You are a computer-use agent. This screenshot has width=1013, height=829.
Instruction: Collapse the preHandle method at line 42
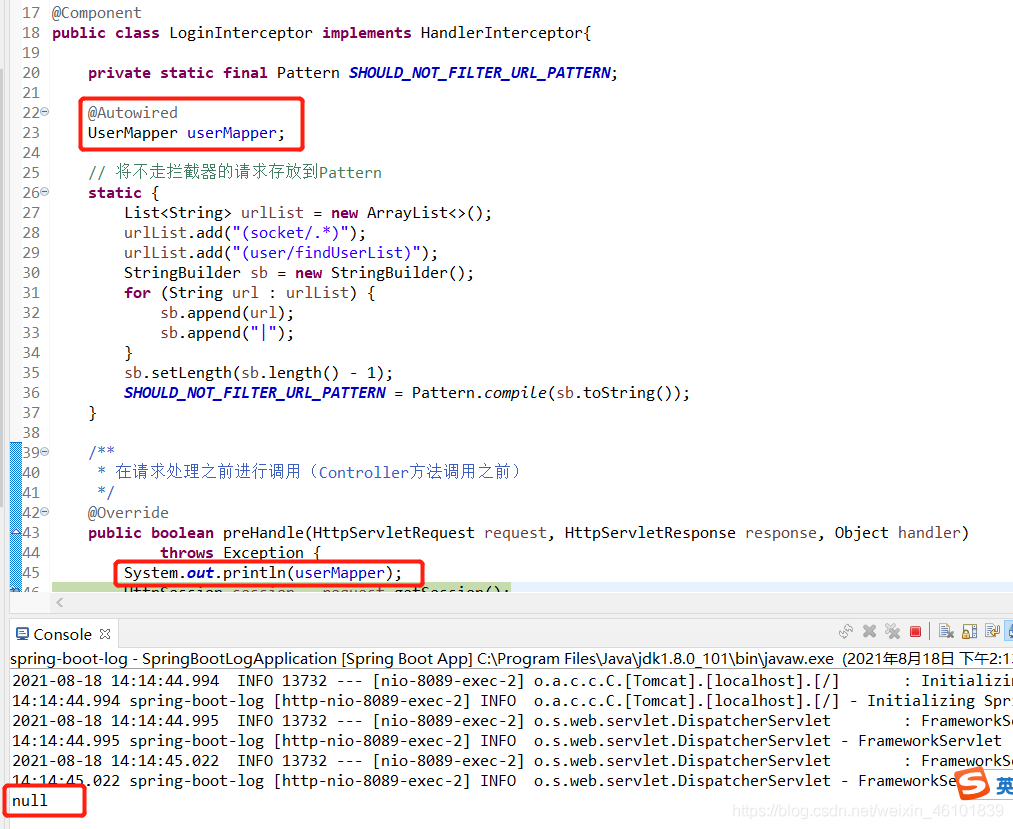pos(45,512)
